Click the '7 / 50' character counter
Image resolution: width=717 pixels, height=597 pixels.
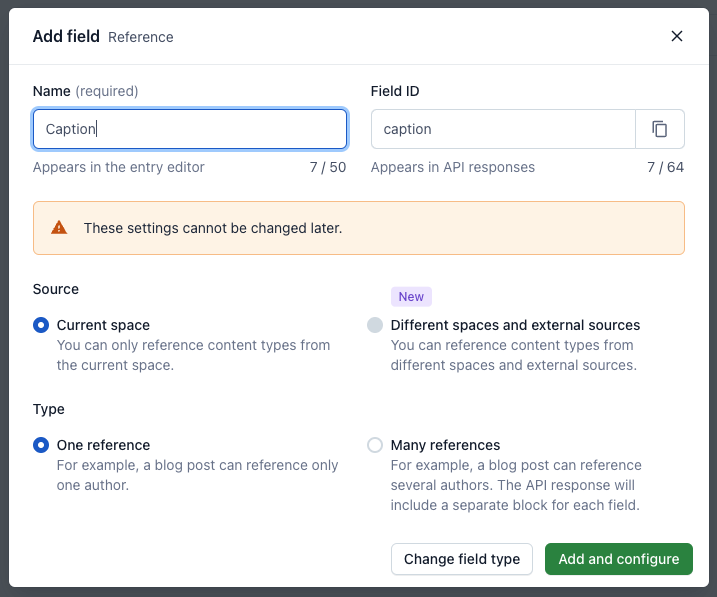(328, 167)
